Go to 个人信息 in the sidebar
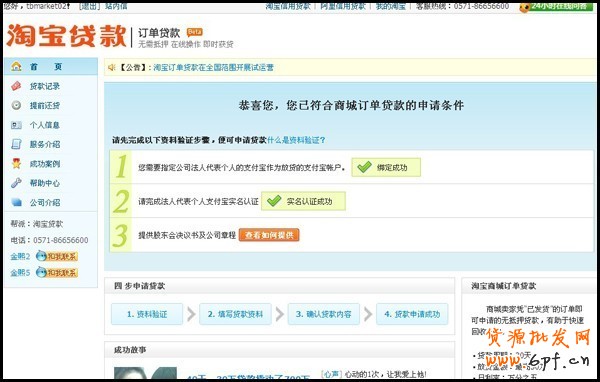The height and width of the screenshot is (382, 600). [45, 125]
